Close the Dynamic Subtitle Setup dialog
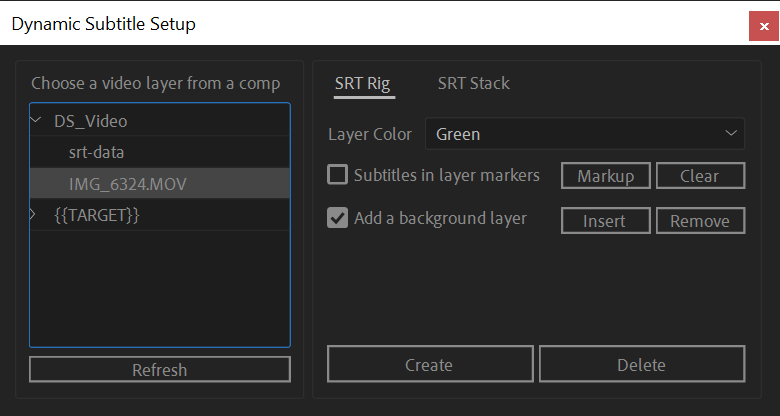 tap(764, 26)
